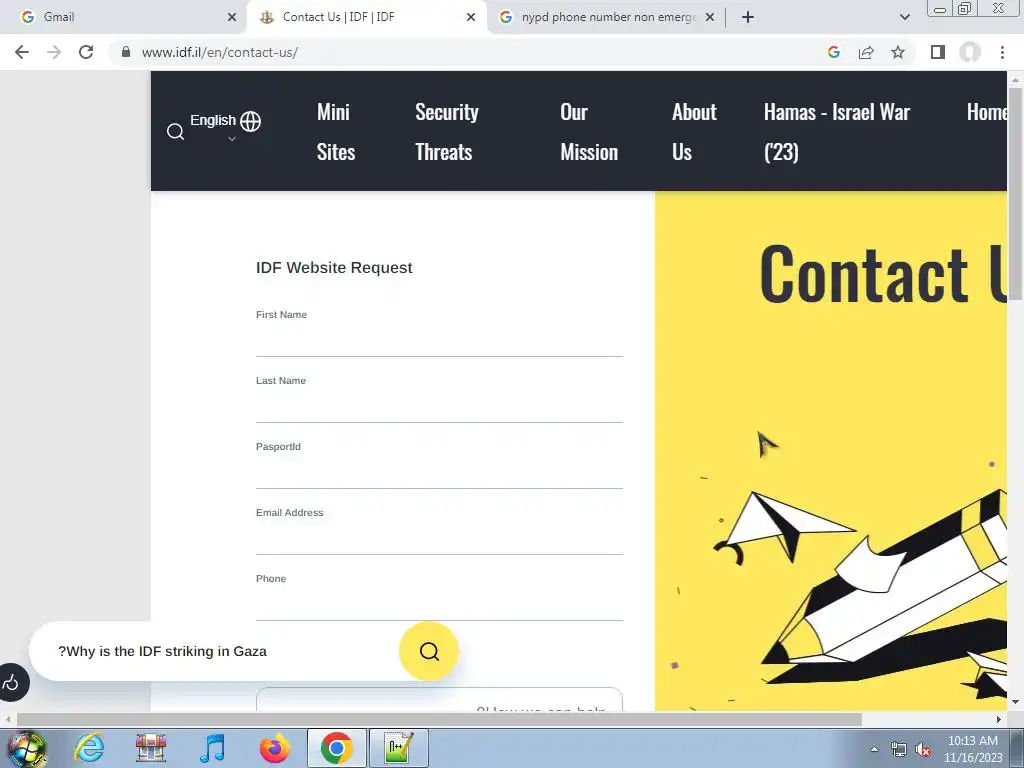The width and height of the screenshot is (1024, 768).
Task: Switch to the Gmail tab
Action: pos(124,17)
